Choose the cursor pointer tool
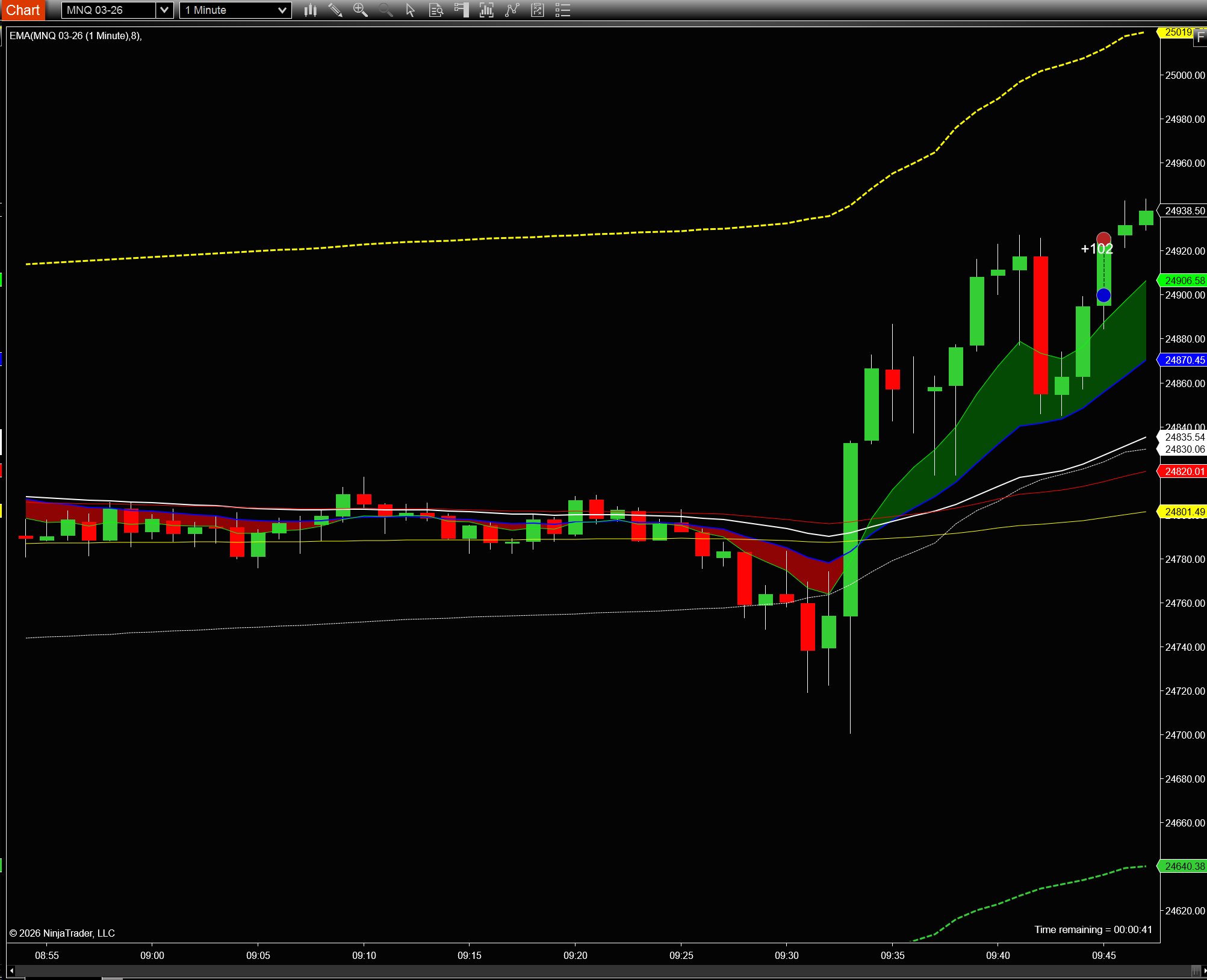Viewport: 1207px width, 980px height. (411, 10)
